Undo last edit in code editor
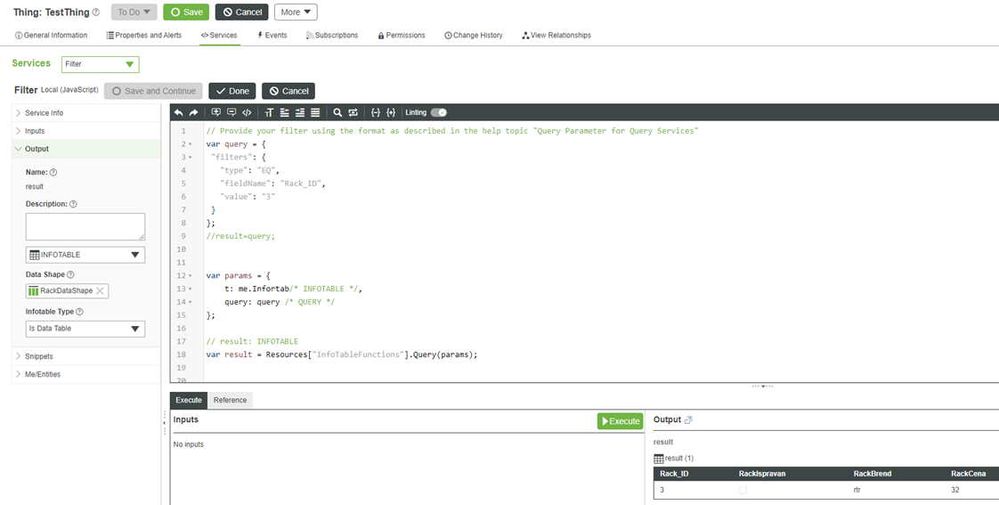This screenshot has height=505, width=999. [x=178, y=113]
